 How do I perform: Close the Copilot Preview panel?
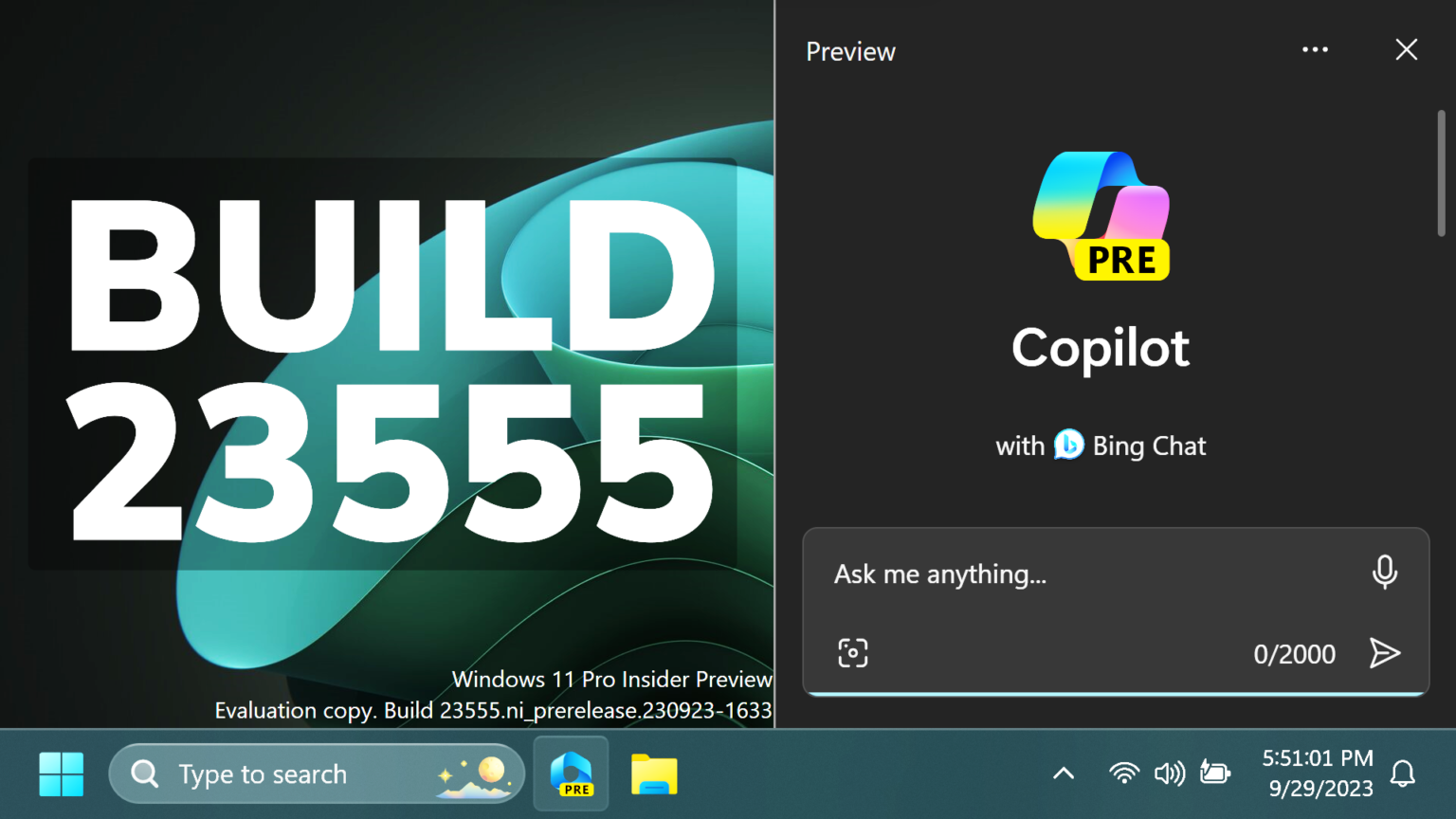point(1407,49)
